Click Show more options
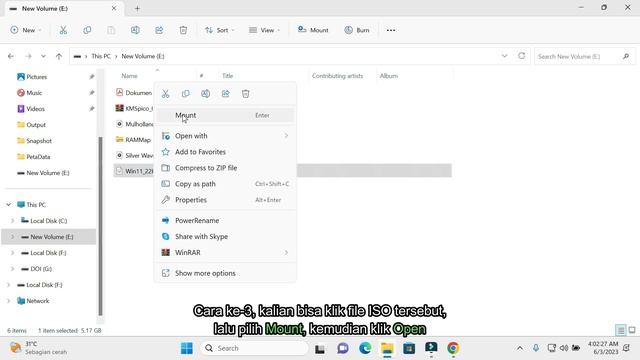640x360 pixels. (225, 273)
